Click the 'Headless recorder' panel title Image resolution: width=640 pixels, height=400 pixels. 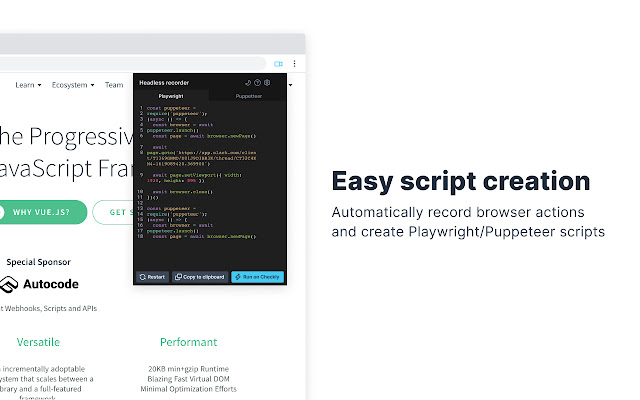point(164,82)
